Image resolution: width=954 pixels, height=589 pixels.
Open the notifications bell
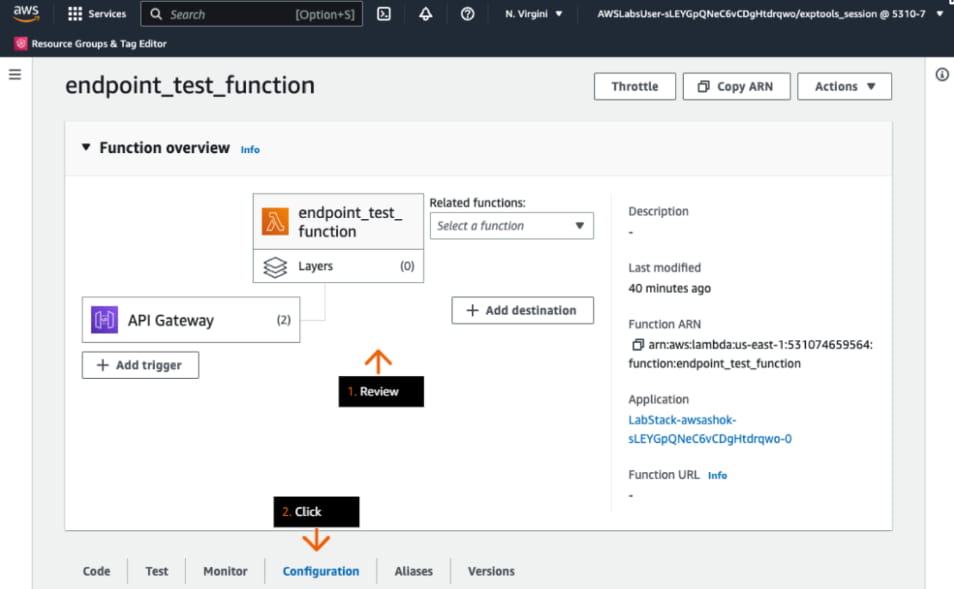425,13
